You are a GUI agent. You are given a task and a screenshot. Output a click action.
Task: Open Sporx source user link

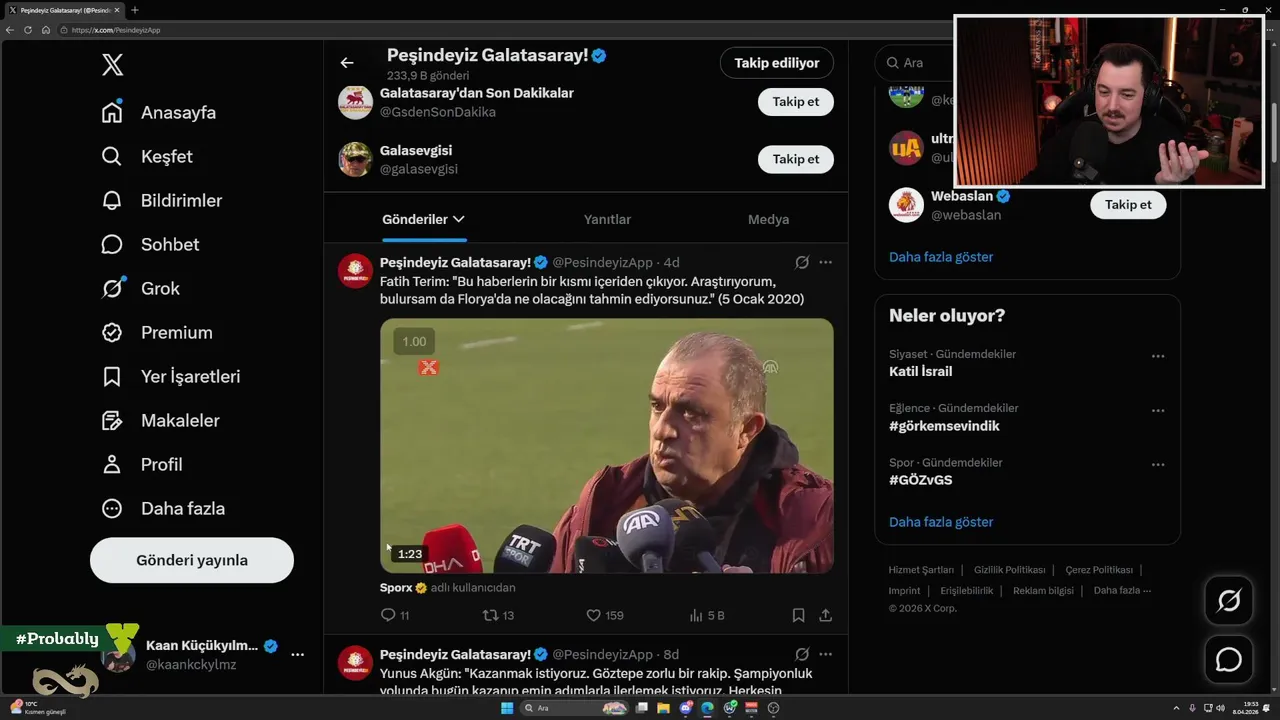(396, 588)
